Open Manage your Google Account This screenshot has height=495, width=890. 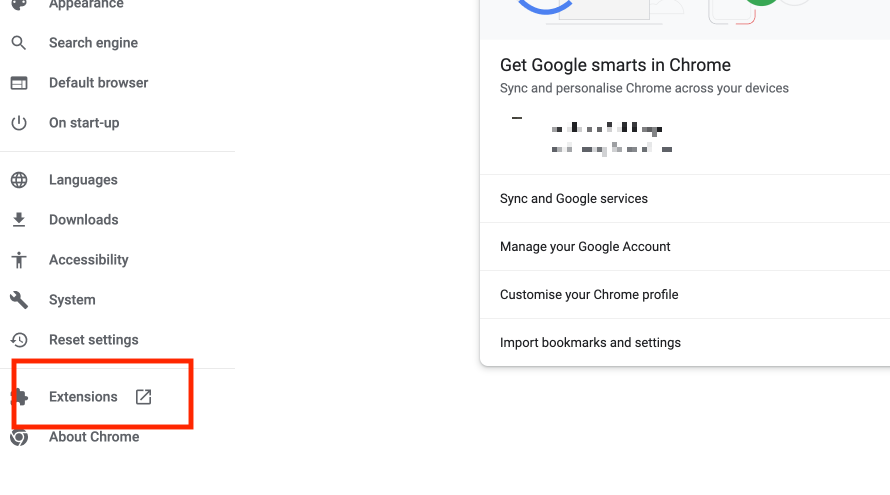pyautogui.click(x=685, y=246)
